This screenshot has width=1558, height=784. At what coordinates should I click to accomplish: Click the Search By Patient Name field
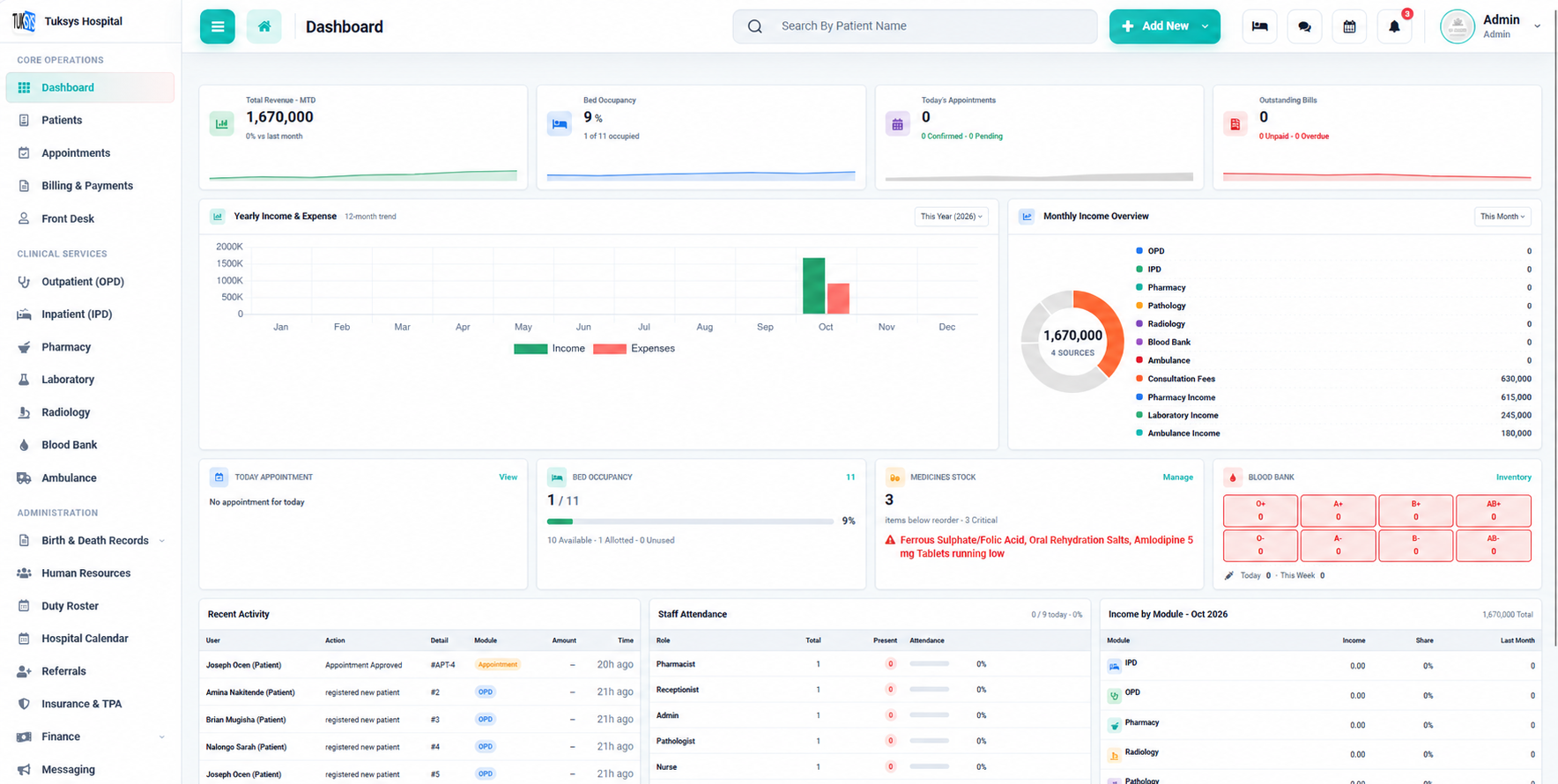coord(915,26)
